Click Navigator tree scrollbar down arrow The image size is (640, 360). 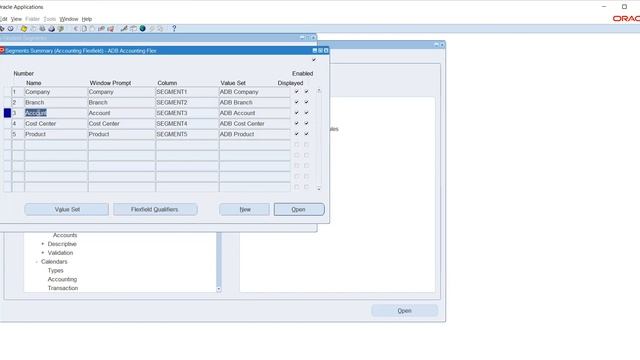[219, 289]
